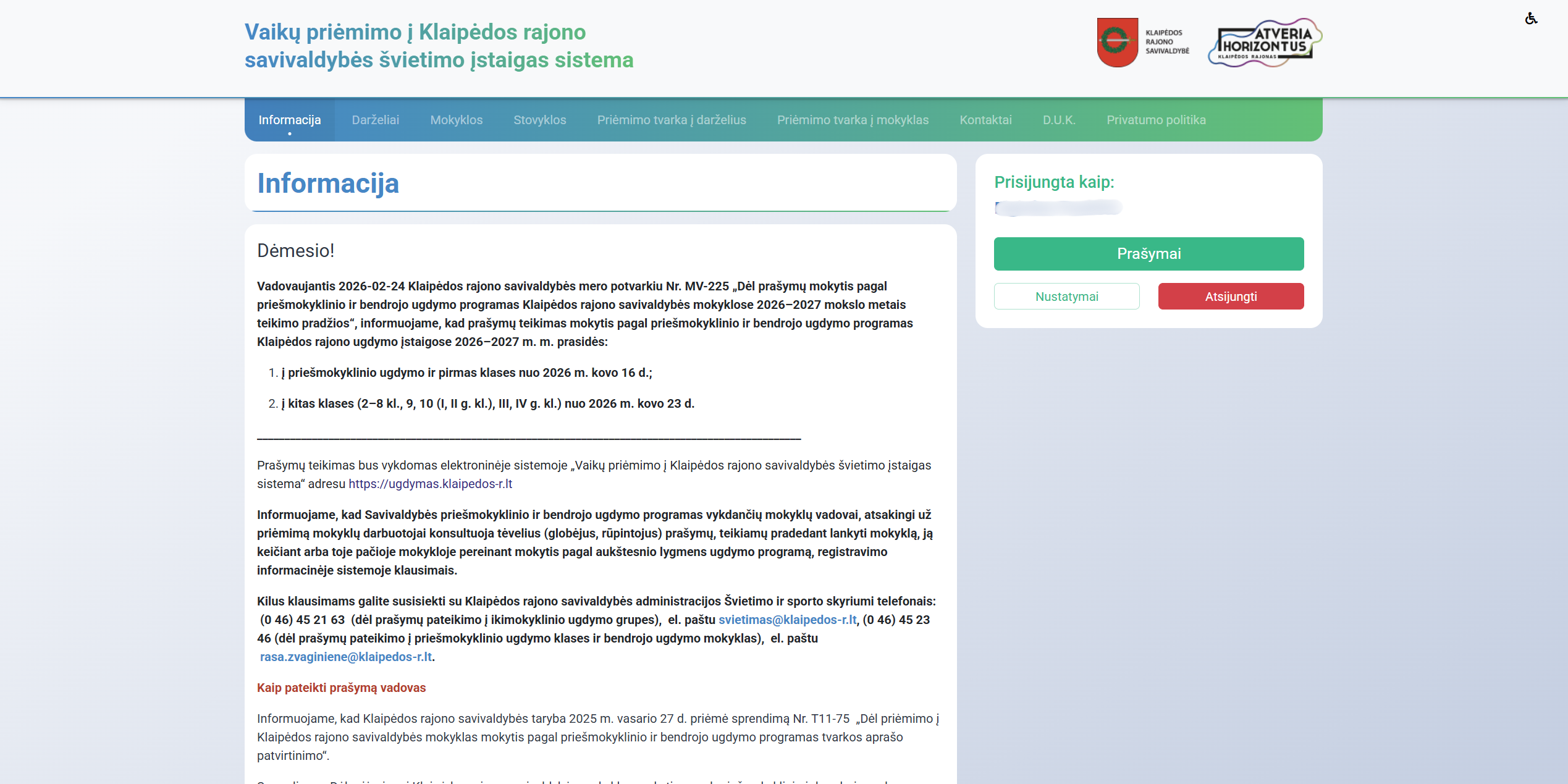Click the rasa.zvaginiene@klaipedos-r.lt email link
The width and height of the screenshot is (1568, 784).
[x=346, y=657]
